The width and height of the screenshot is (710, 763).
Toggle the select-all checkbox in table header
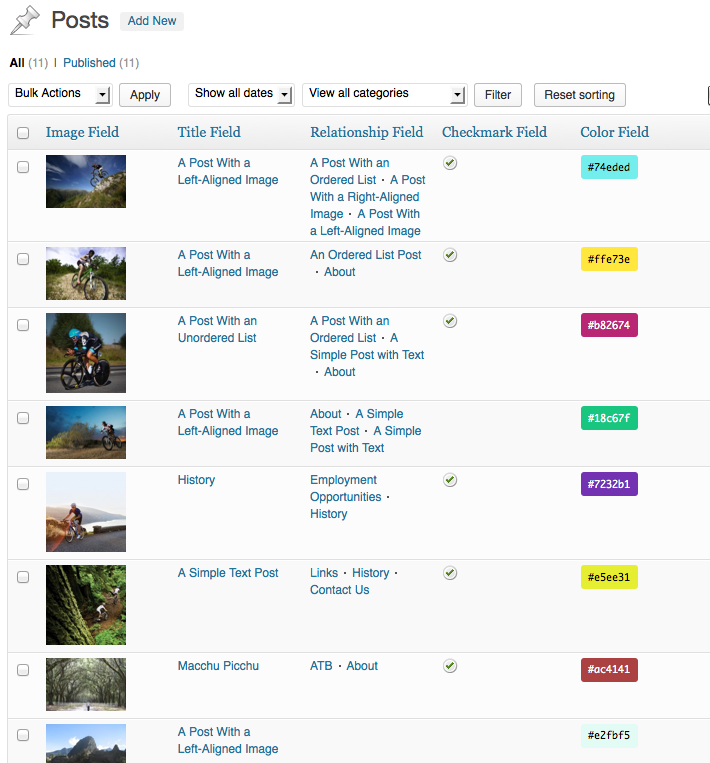coord(23,133)
